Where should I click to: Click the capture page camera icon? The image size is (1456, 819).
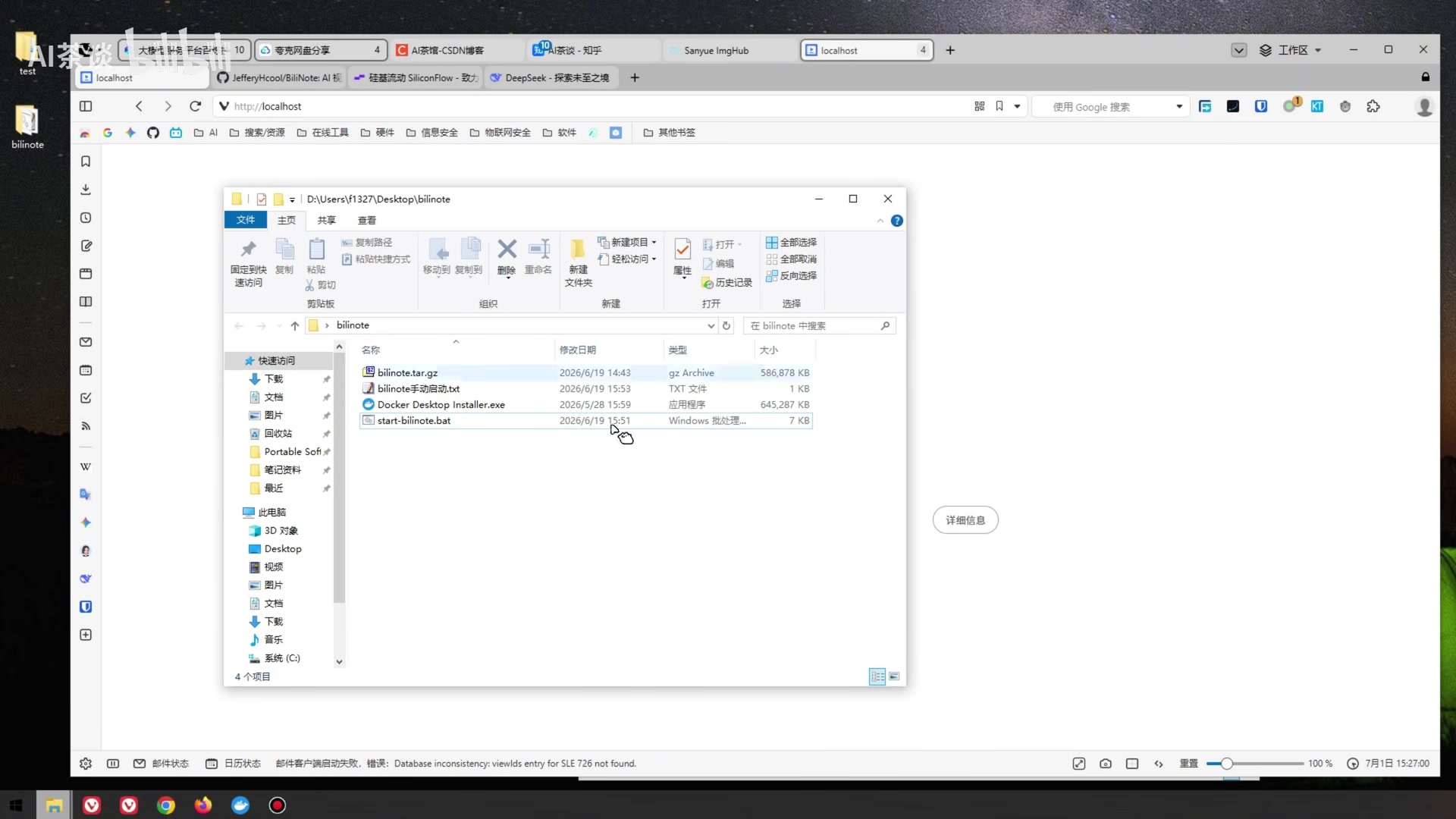click(1106, 764)
